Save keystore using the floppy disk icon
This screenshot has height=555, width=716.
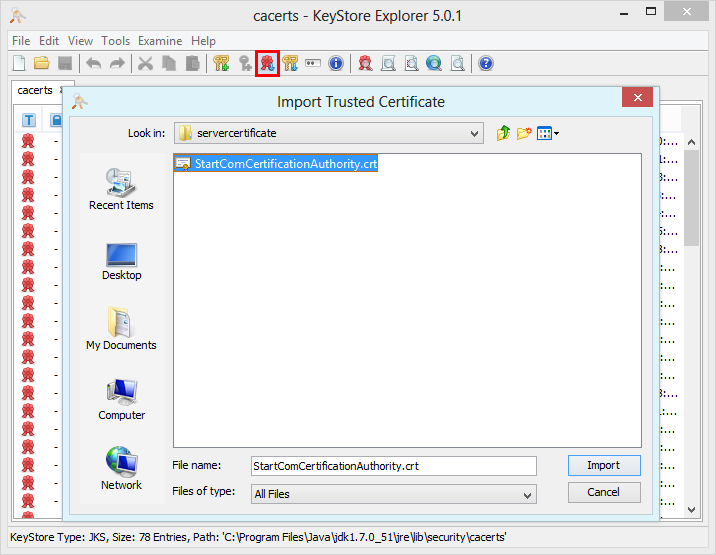65,63
